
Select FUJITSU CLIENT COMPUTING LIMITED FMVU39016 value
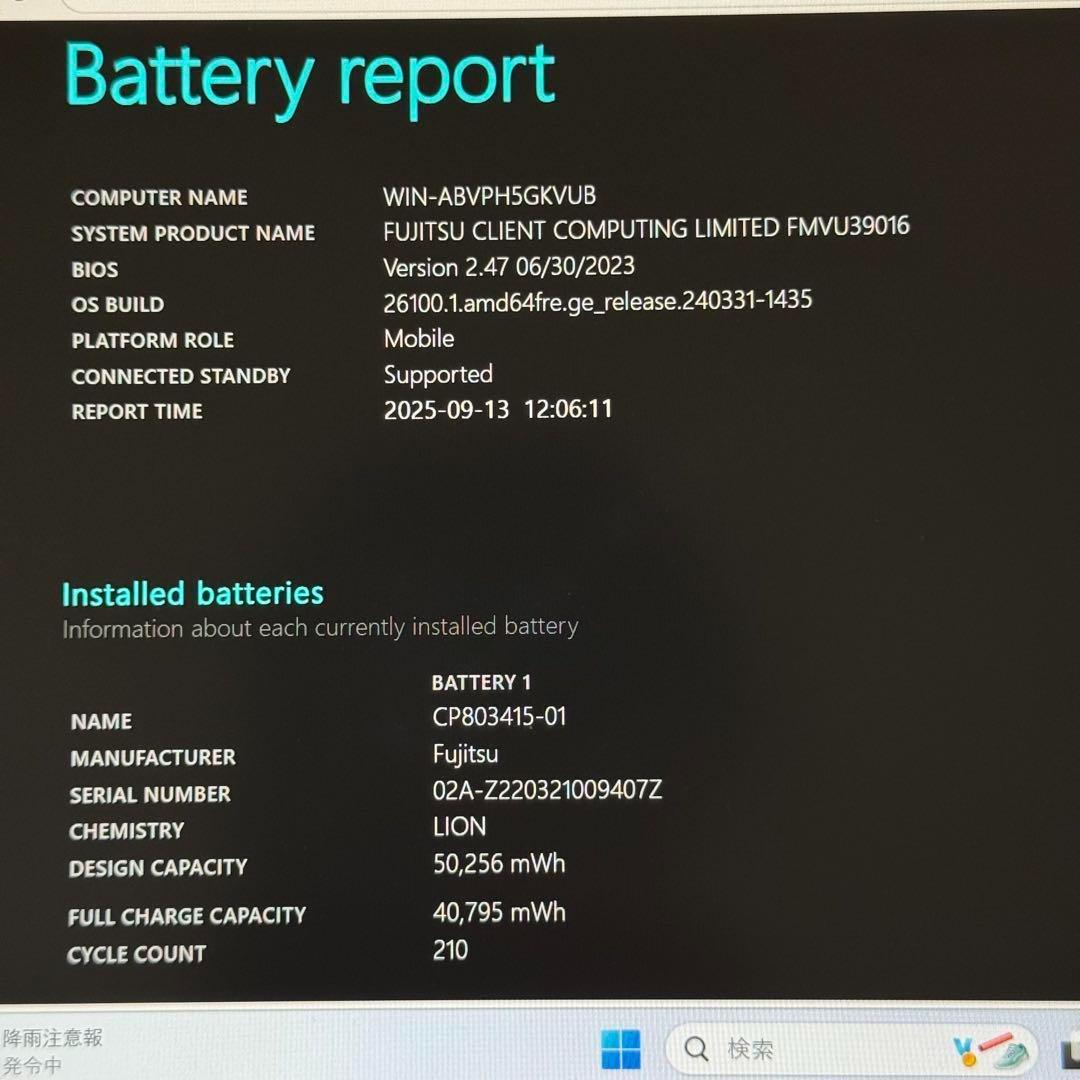coord(646,229)
